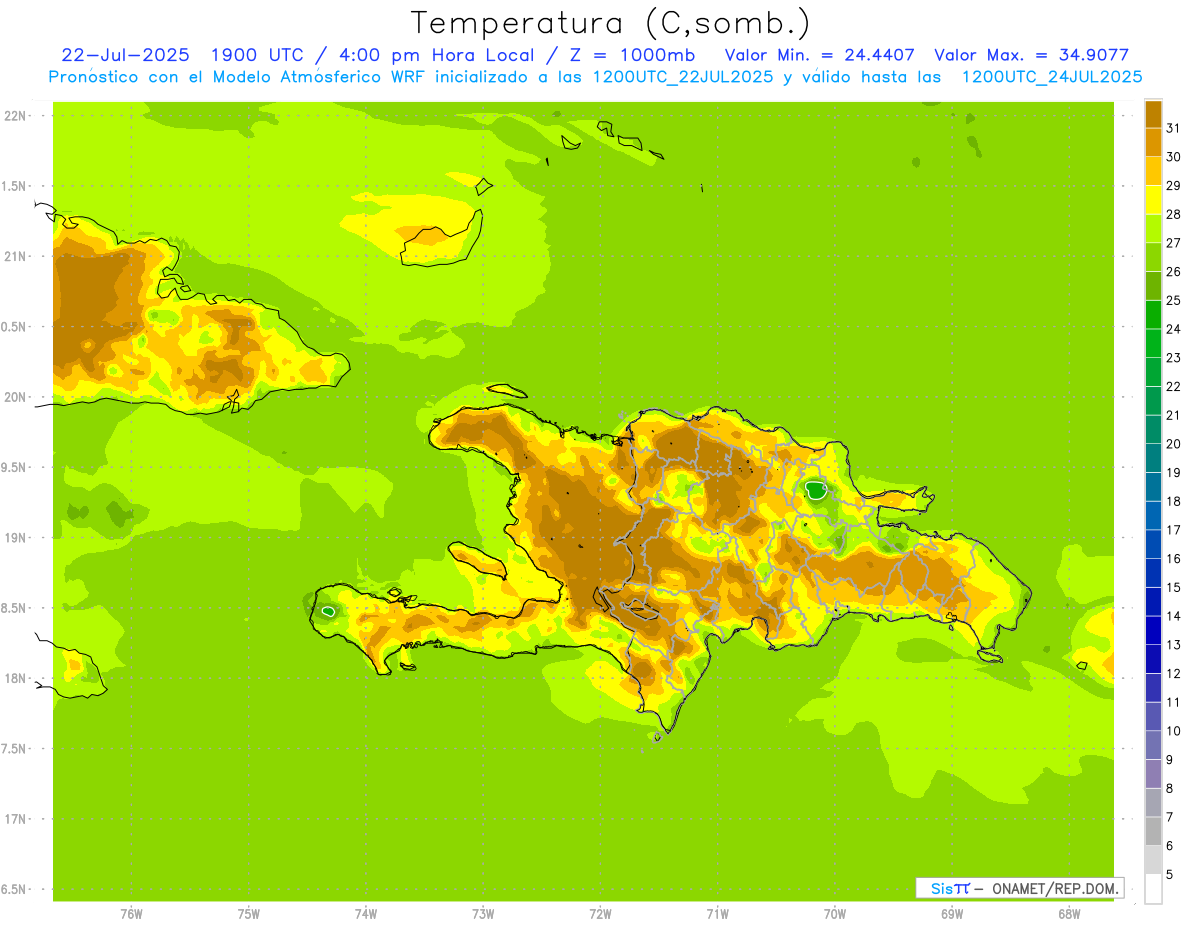Click the "75W" longitude axis label
The width and height of the screenshot is (1200, 927).
tap(249, 914)
